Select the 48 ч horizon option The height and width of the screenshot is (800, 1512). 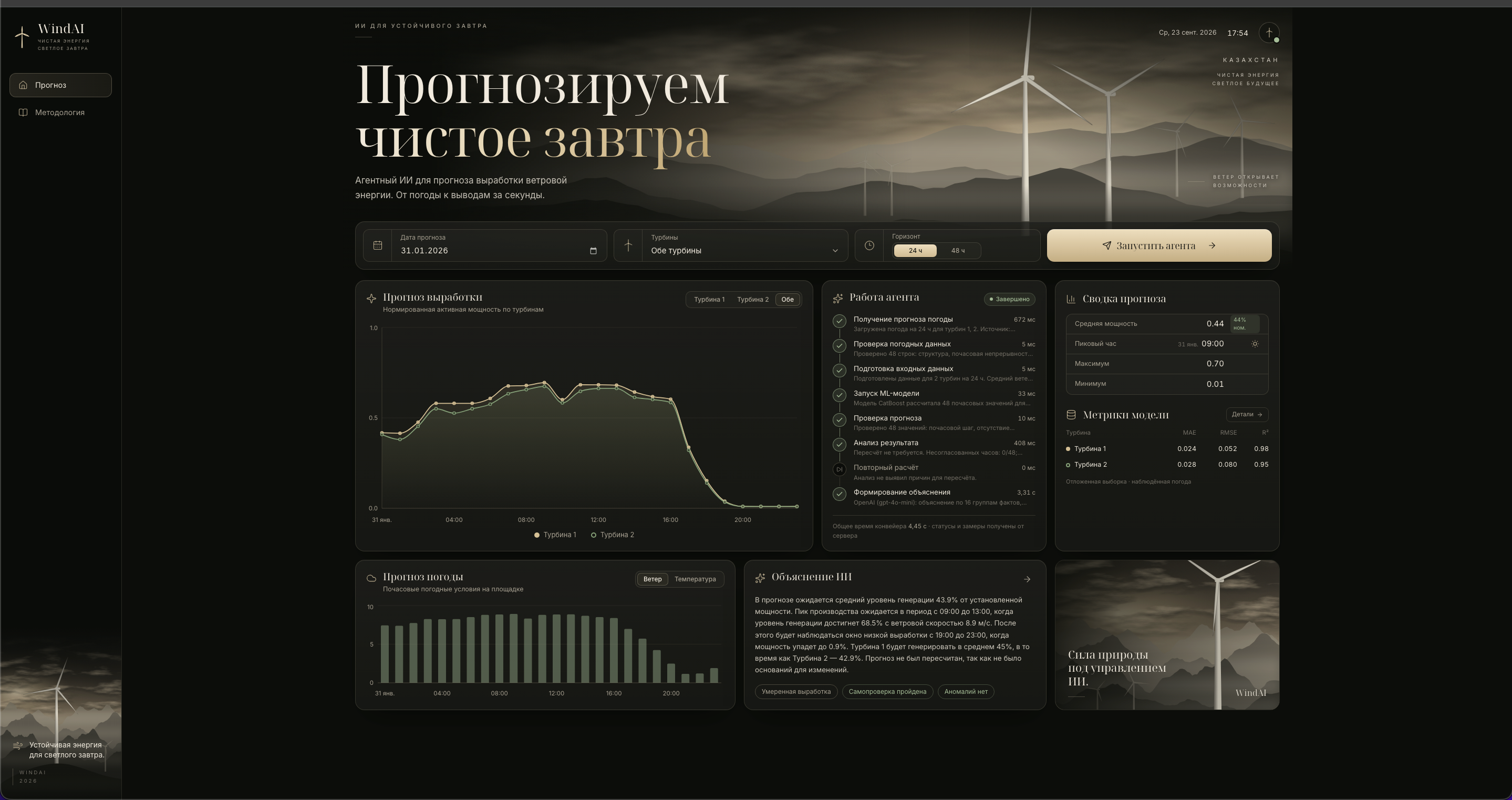pos(957,251)
